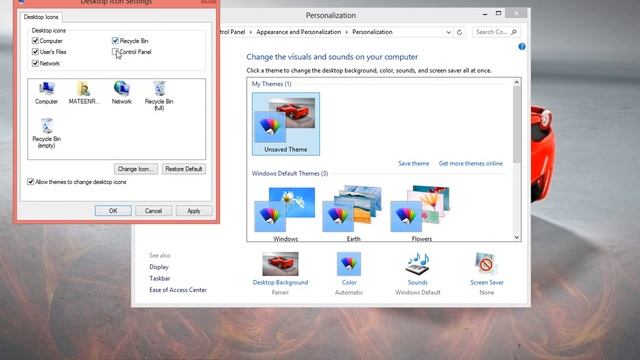Screen dimensions: 640x360
Task: Click Get more themes online link
Action: 471,163
